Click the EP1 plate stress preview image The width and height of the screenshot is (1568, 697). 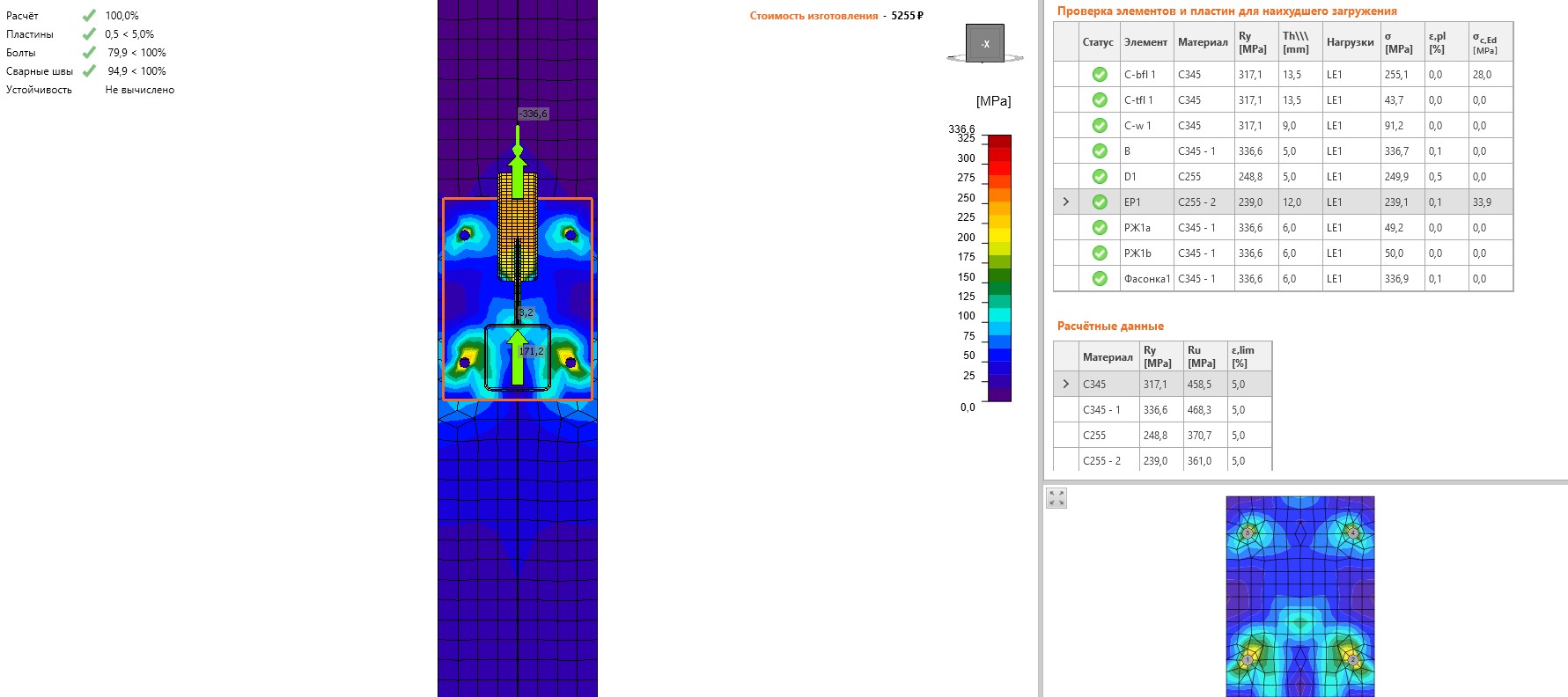point(1300,597)
